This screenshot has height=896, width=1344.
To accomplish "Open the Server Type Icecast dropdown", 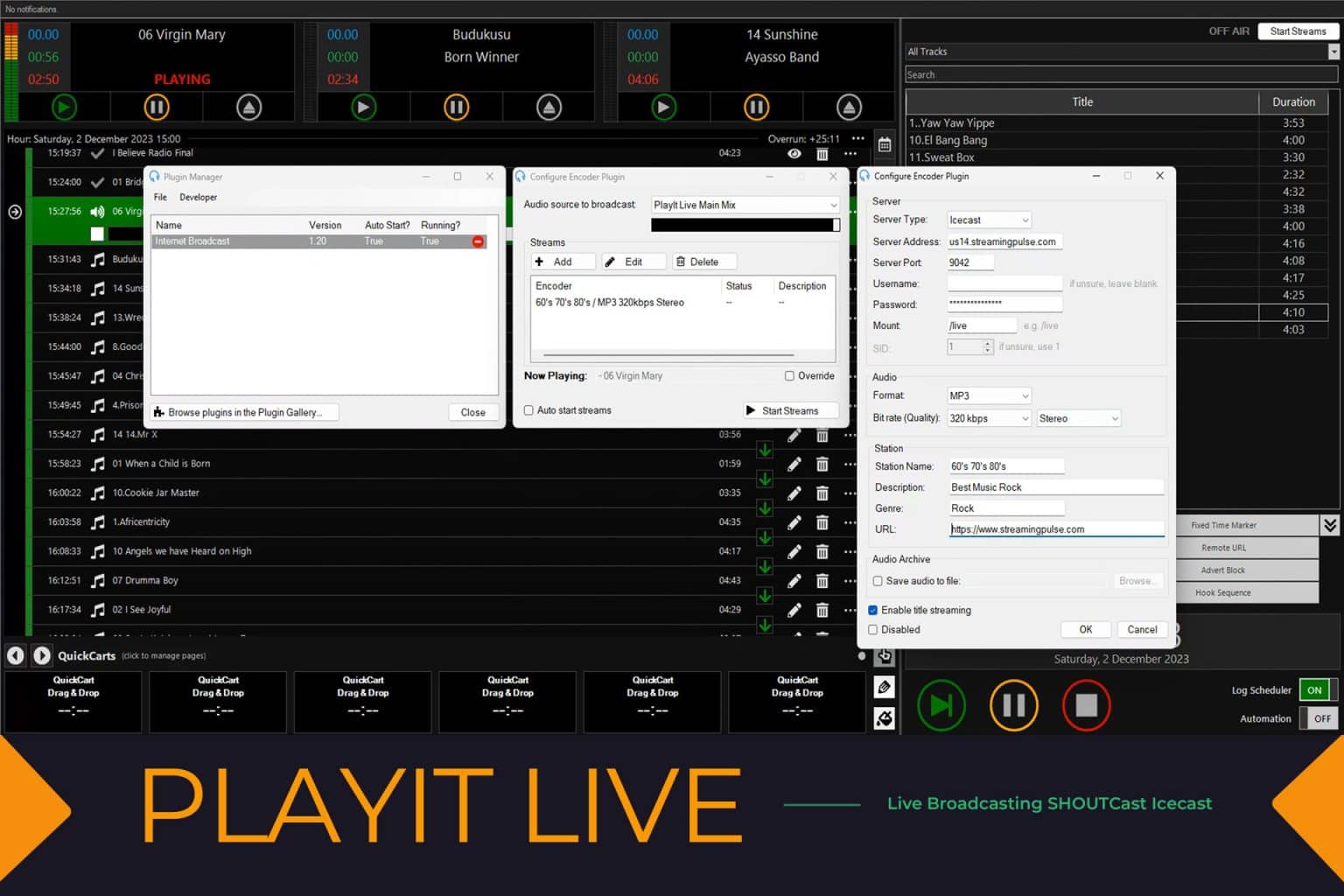I will (989, 220).
